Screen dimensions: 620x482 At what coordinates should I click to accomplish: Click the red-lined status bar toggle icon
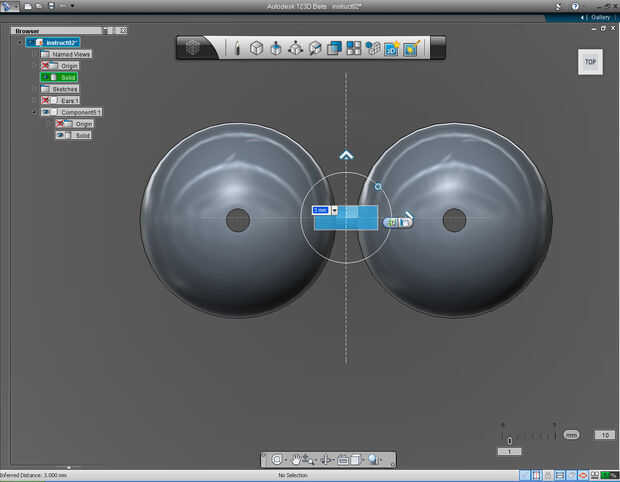[537, 475]
